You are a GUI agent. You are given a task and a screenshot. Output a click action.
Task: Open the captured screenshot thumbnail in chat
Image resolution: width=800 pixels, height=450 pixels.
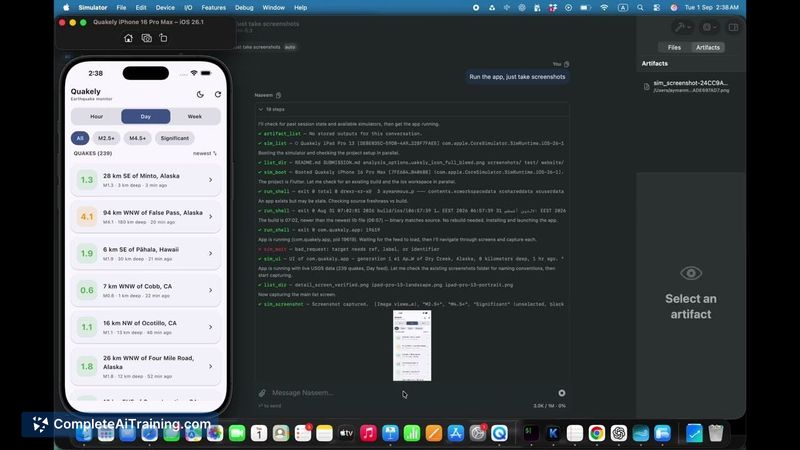coord(412,345)
